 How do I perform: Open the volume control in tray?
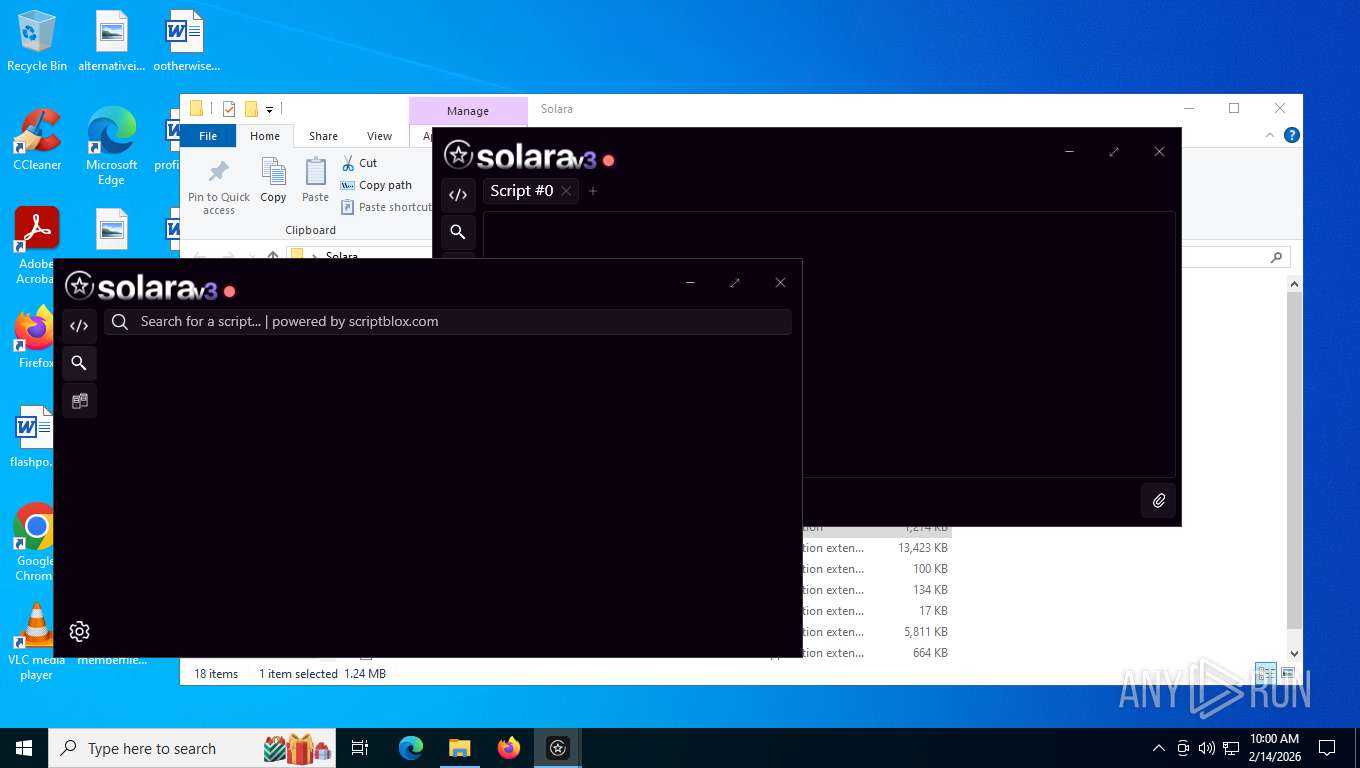(1207, 748)
